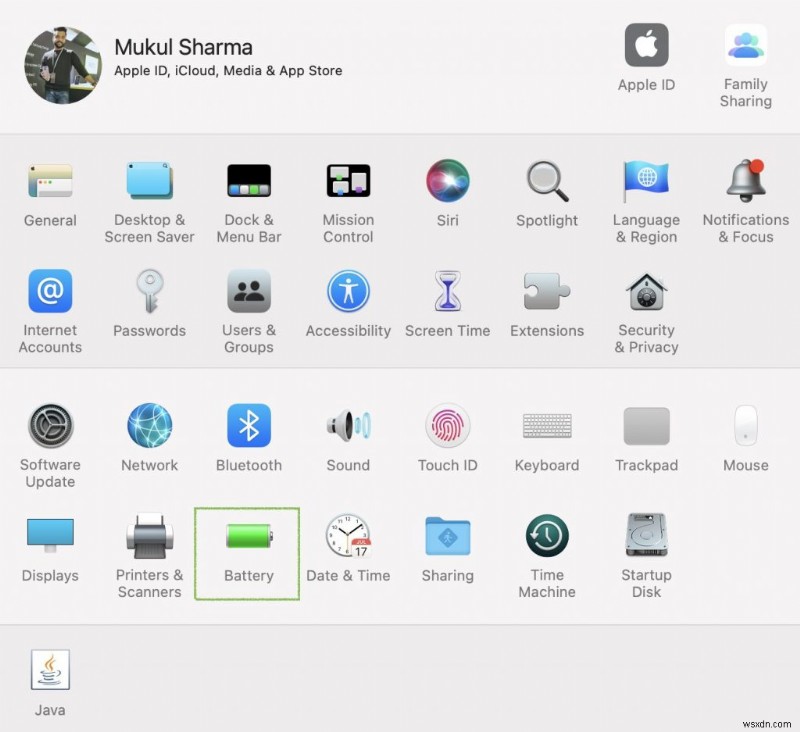Open the Network globe icon
The width and height of the screenshot is (800, 732).
coord(149,425)
